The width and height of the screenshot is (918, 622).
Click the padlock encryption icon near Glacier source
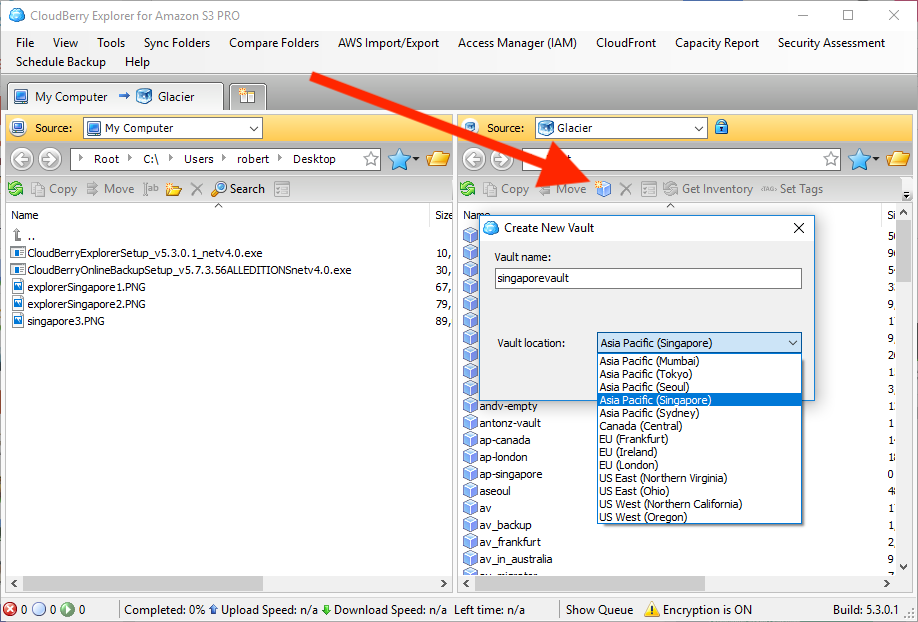click(721, 127)
